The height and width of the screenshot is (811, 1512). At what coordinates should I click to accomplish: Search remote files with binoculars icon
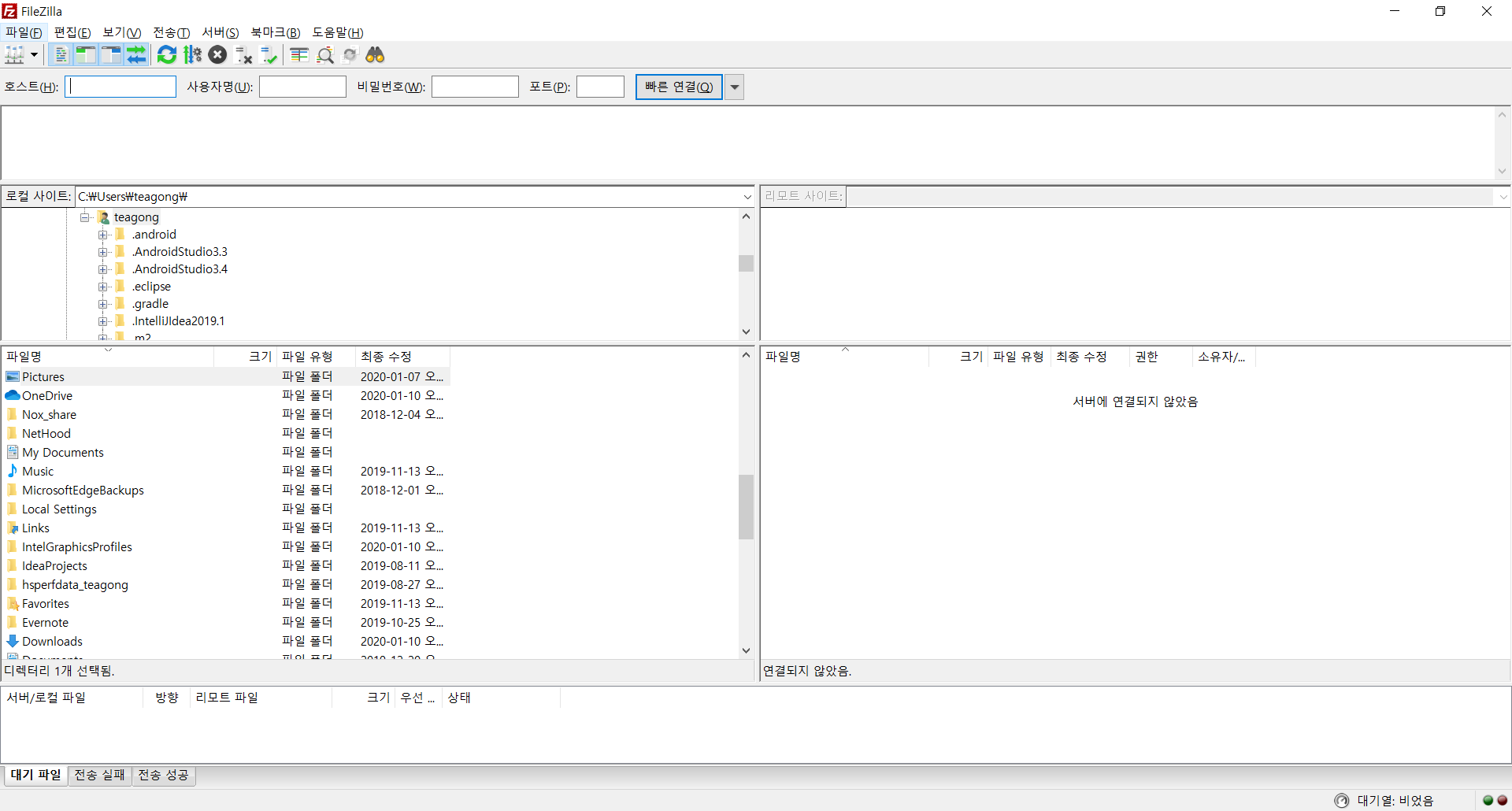click(376, 55)
